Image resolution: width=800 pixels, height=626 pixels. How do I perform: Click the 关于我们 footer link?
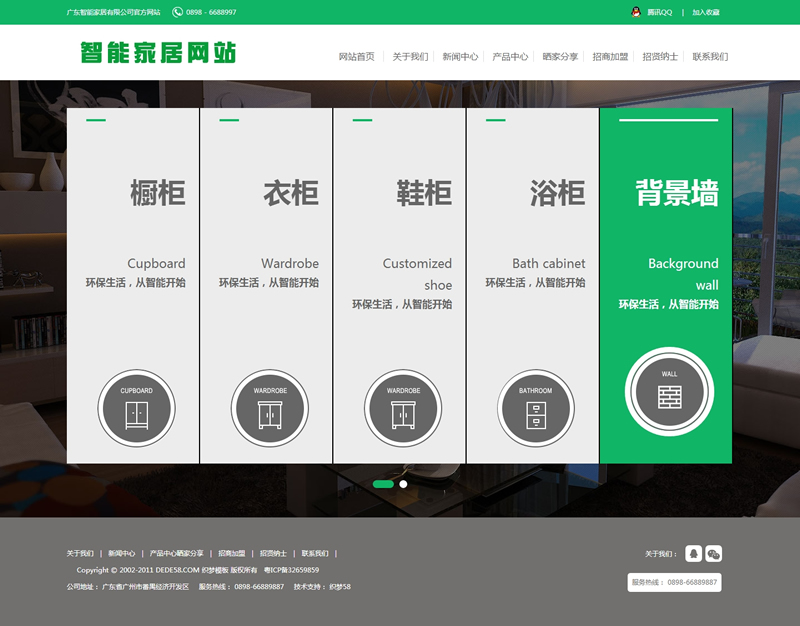[x=80, y=553]
